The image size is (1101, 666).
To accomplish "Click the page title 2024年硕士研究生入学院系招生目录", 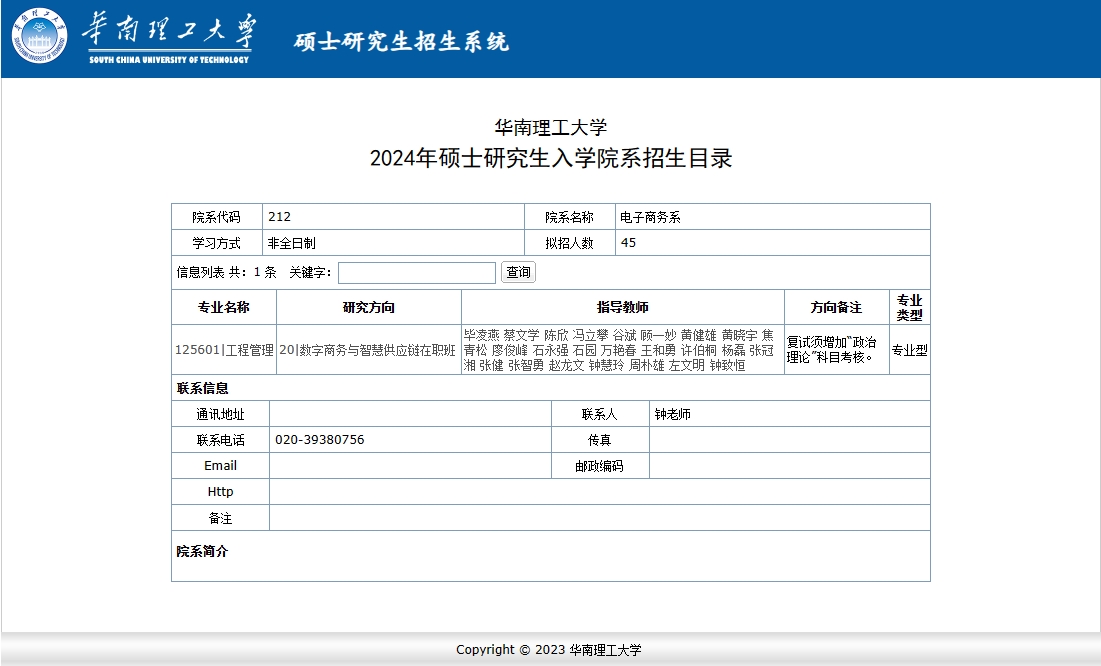I will point(551,158).
